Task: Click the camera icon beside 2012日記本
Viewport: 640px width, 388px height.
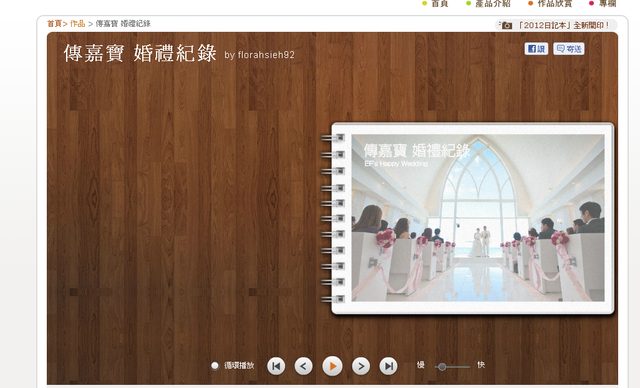Action: [x=506, y=25]
